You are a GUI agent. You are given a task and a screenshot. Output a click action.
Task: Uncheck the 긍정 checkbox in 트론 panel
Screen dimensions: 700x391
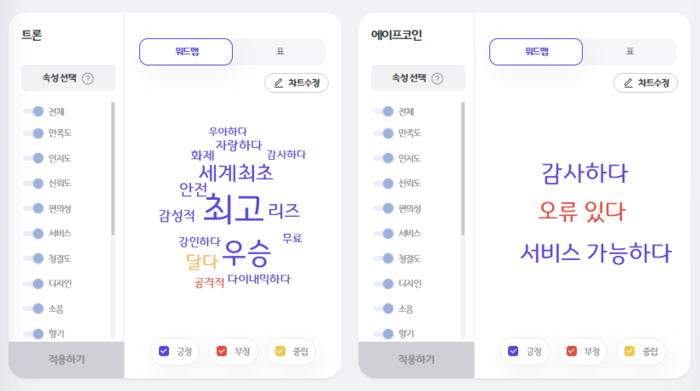point(164,351)
